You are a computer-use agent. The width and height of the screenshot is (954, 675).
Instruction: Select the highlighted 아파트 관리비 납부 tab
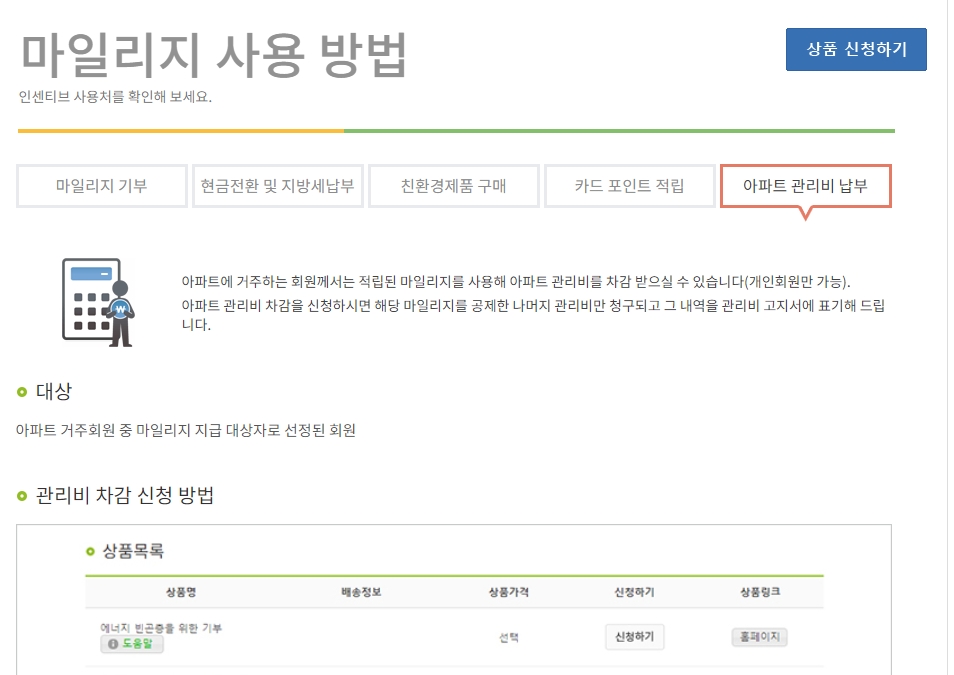click(807, 184)
